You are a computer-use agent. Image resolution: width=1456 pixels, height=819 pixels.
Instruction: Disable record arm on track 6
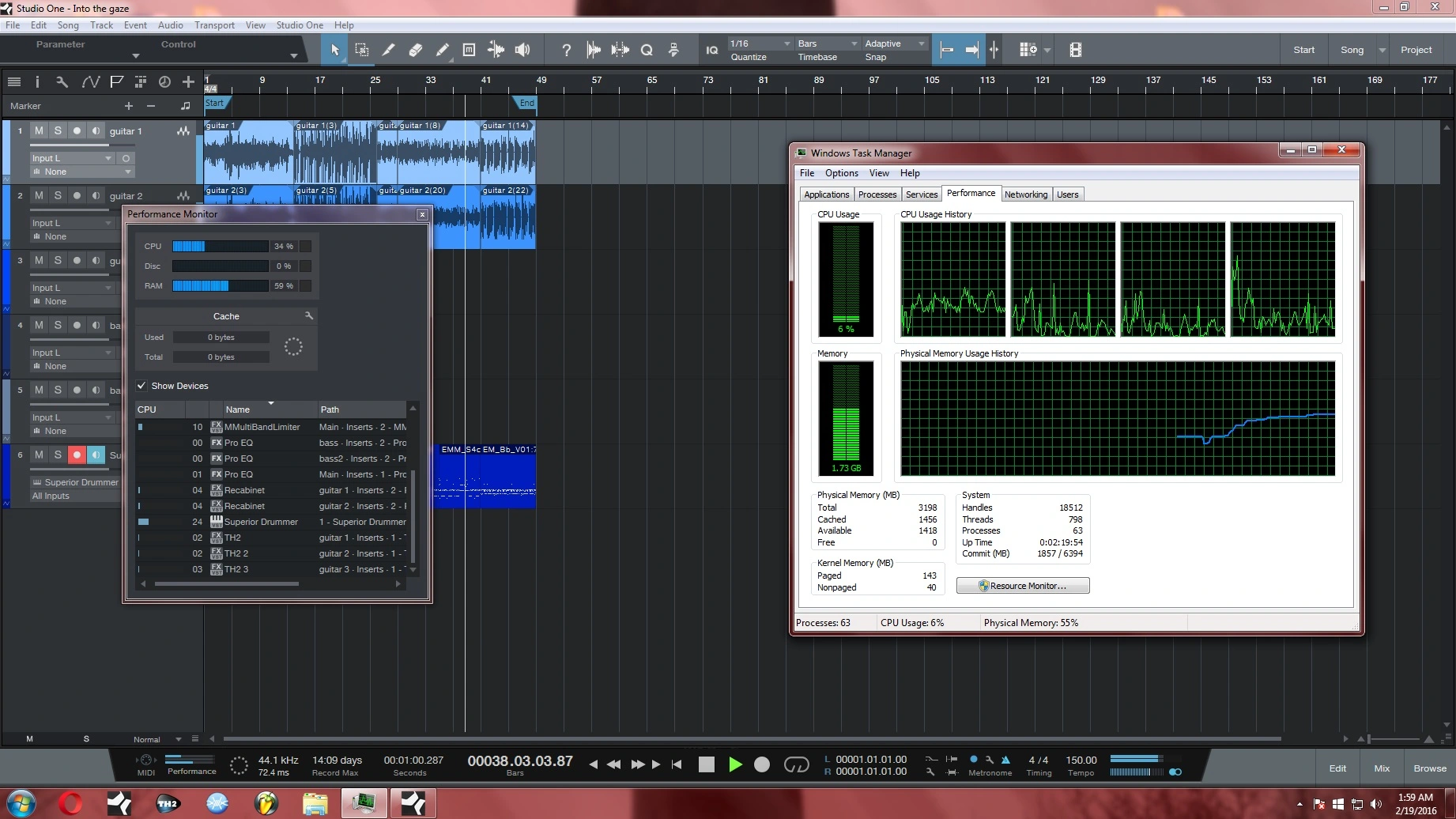click(x=77, y=455)
